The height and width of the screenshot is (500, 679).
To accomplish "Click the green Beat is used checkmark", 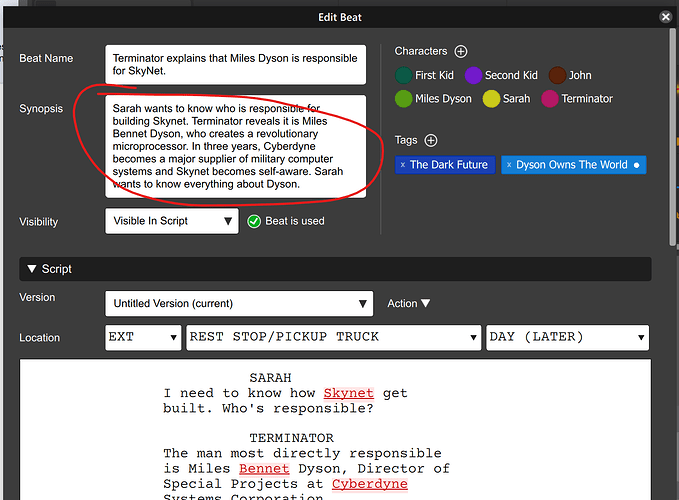I will [x=254, y=221].
